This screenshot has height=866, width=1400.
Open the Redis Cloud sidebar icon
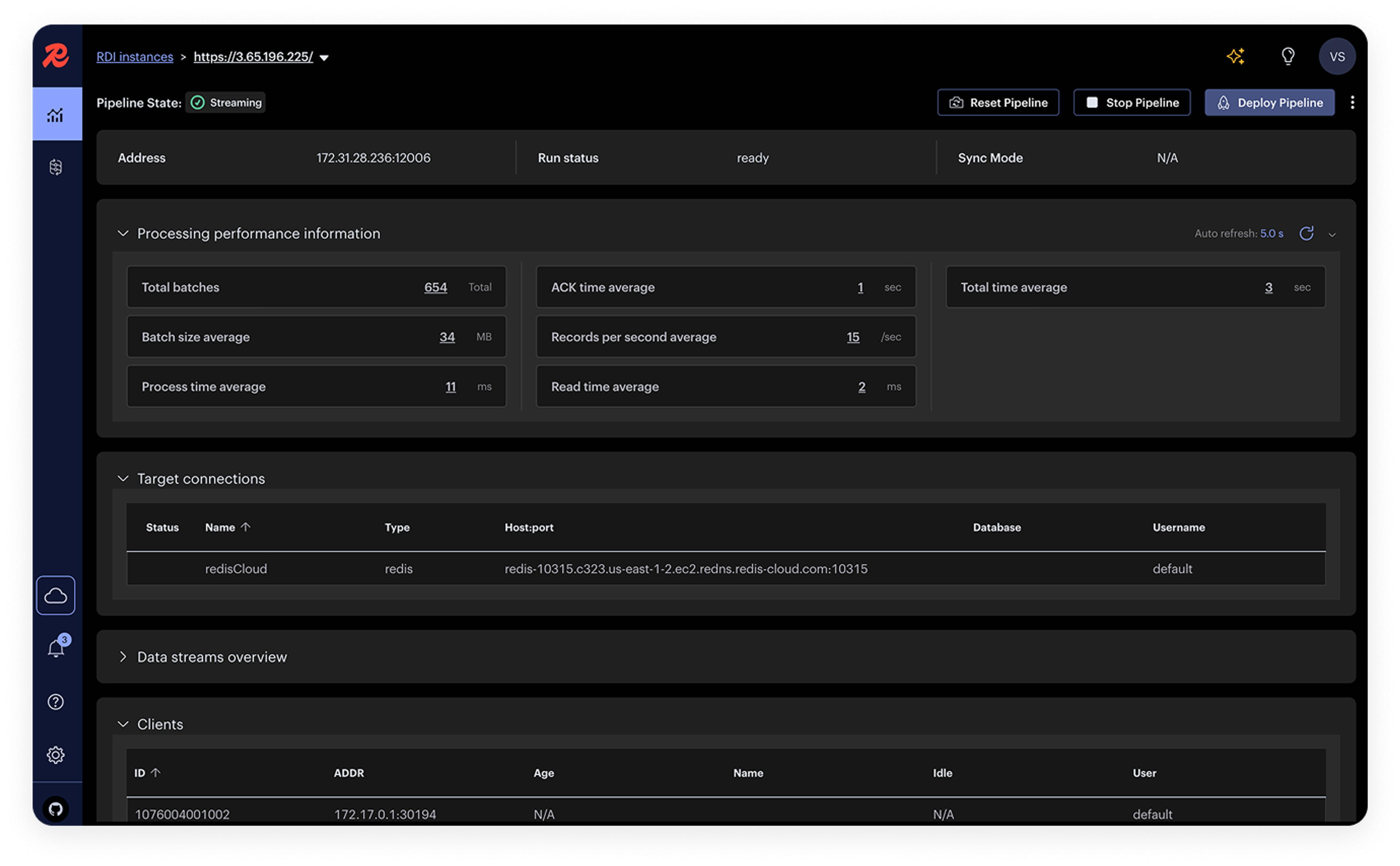click(55, 596)
